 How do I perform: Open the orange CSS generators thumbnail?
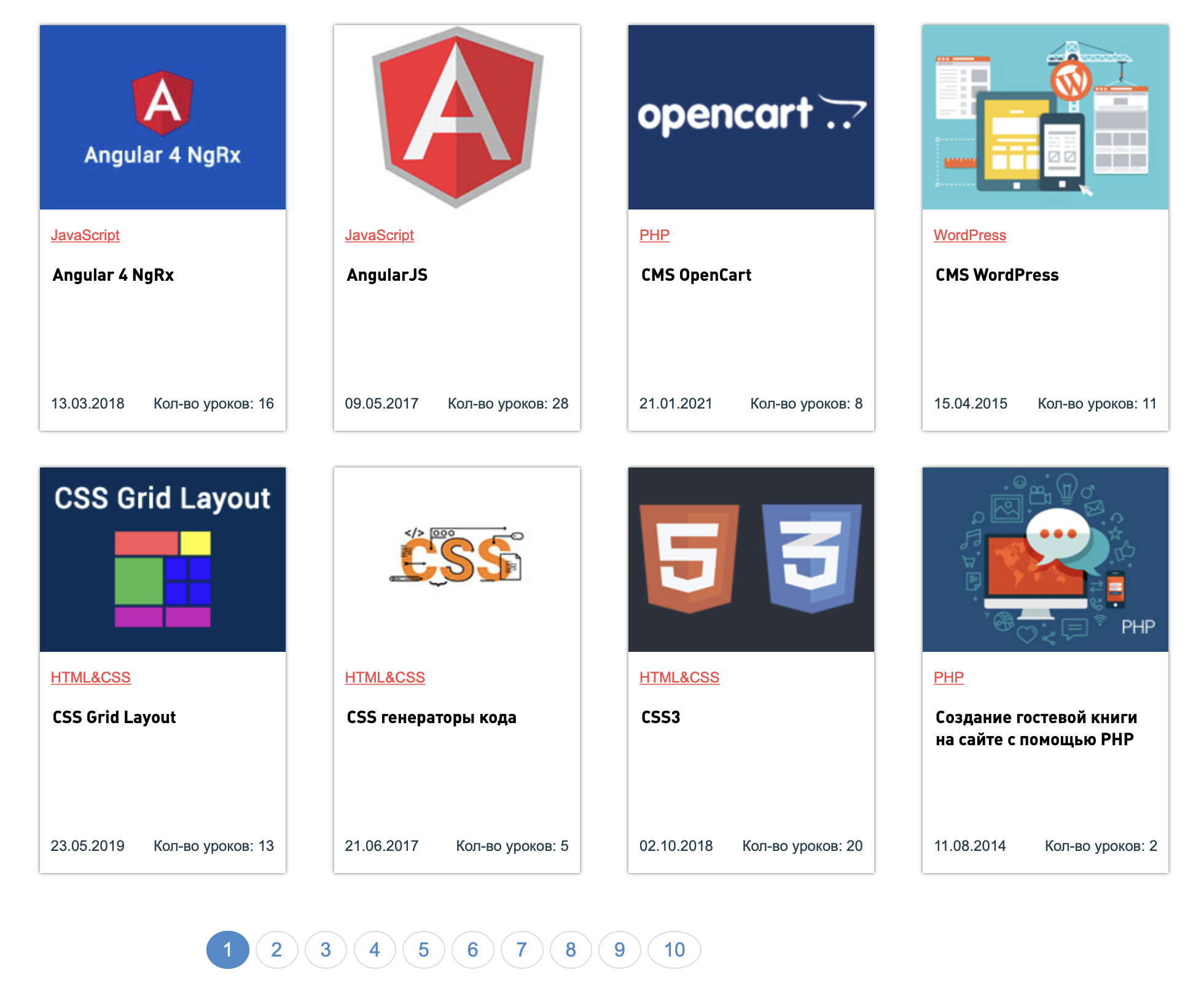coord(457,560)
